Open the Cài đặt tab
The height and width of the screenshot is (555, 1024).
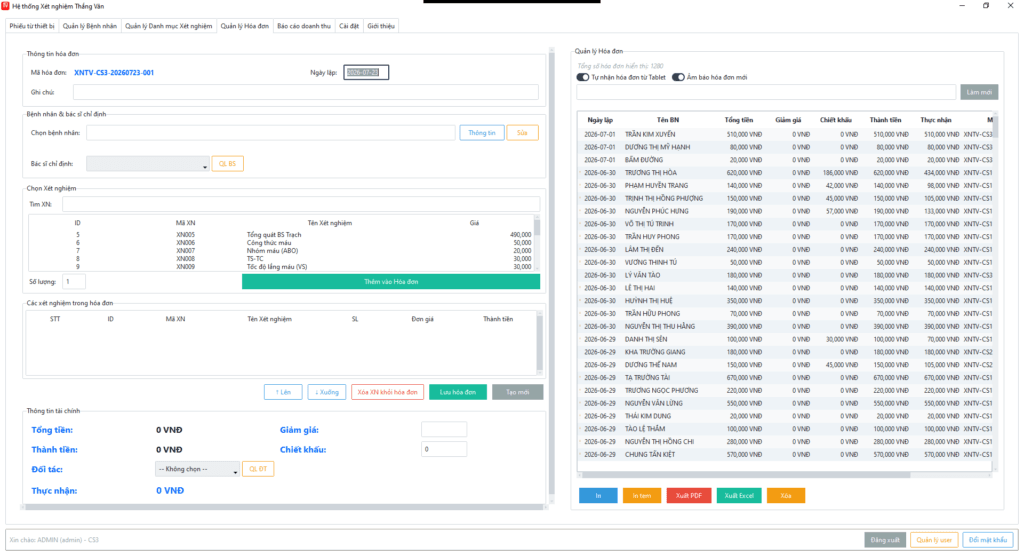pos(349,26)
